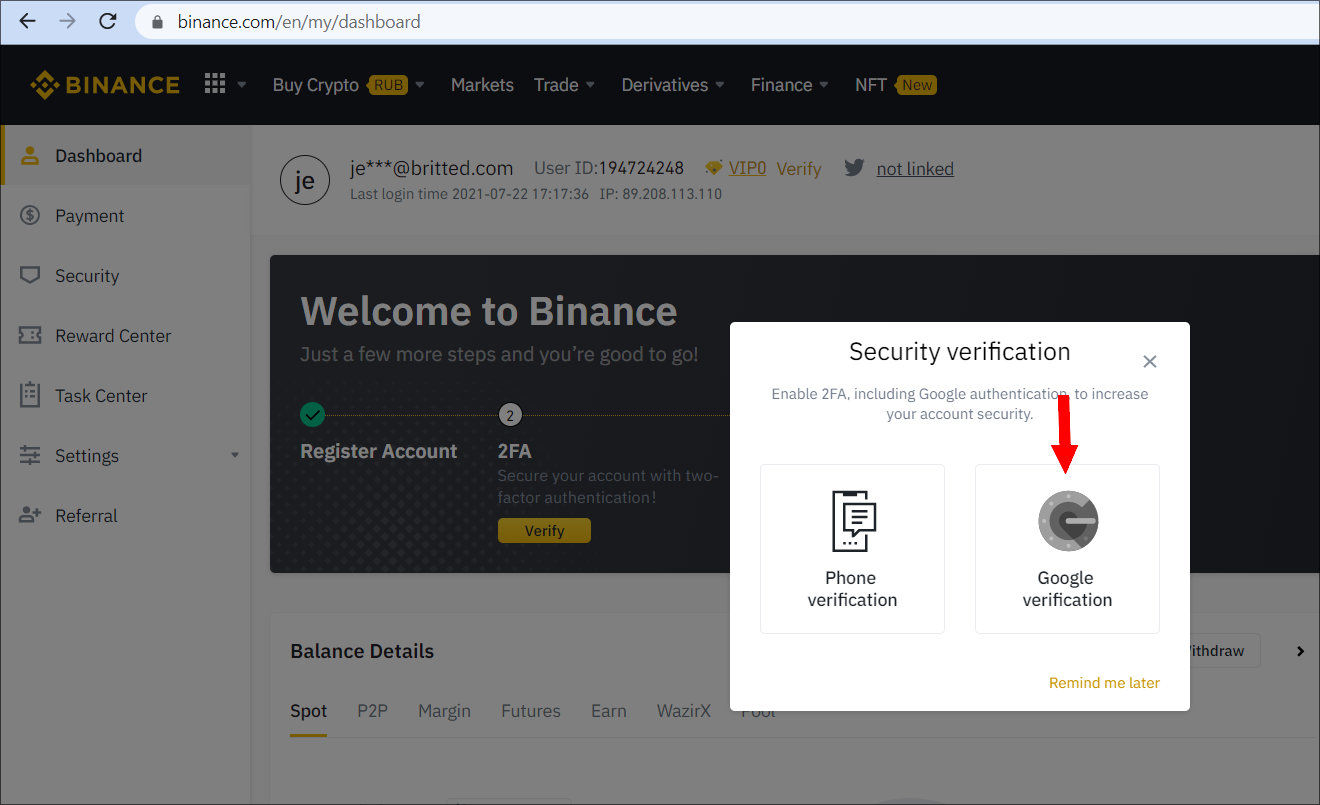Click the Reward Center ticket icon
This screenshot has width=1320, height=805.
[x=30, y=336]
